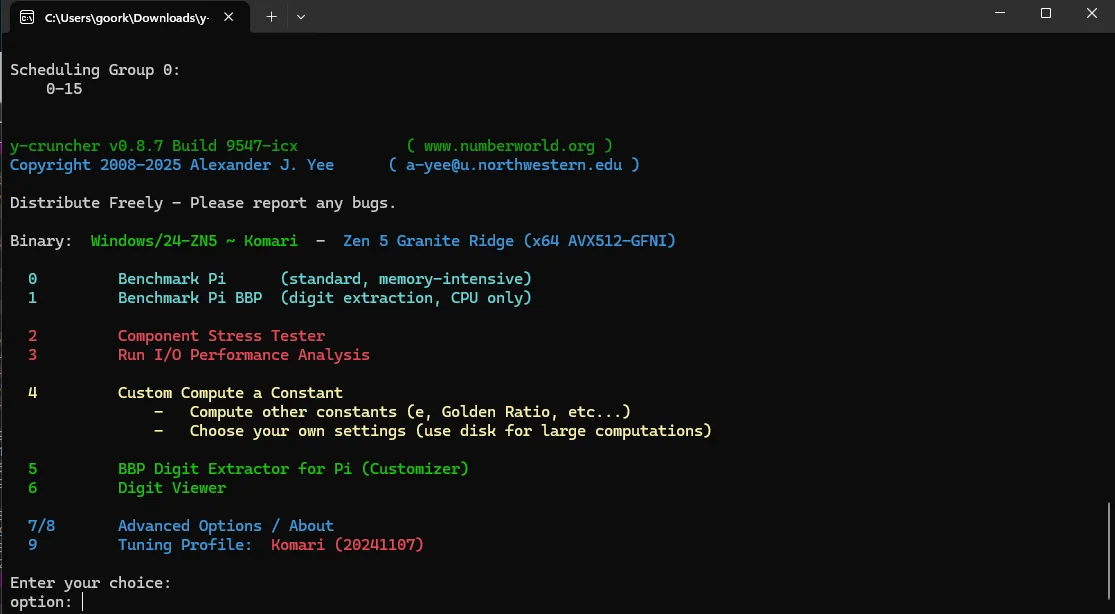
Task: Click 'Distribute Freely - Please report any bugs.'
Action: point(203,203)
